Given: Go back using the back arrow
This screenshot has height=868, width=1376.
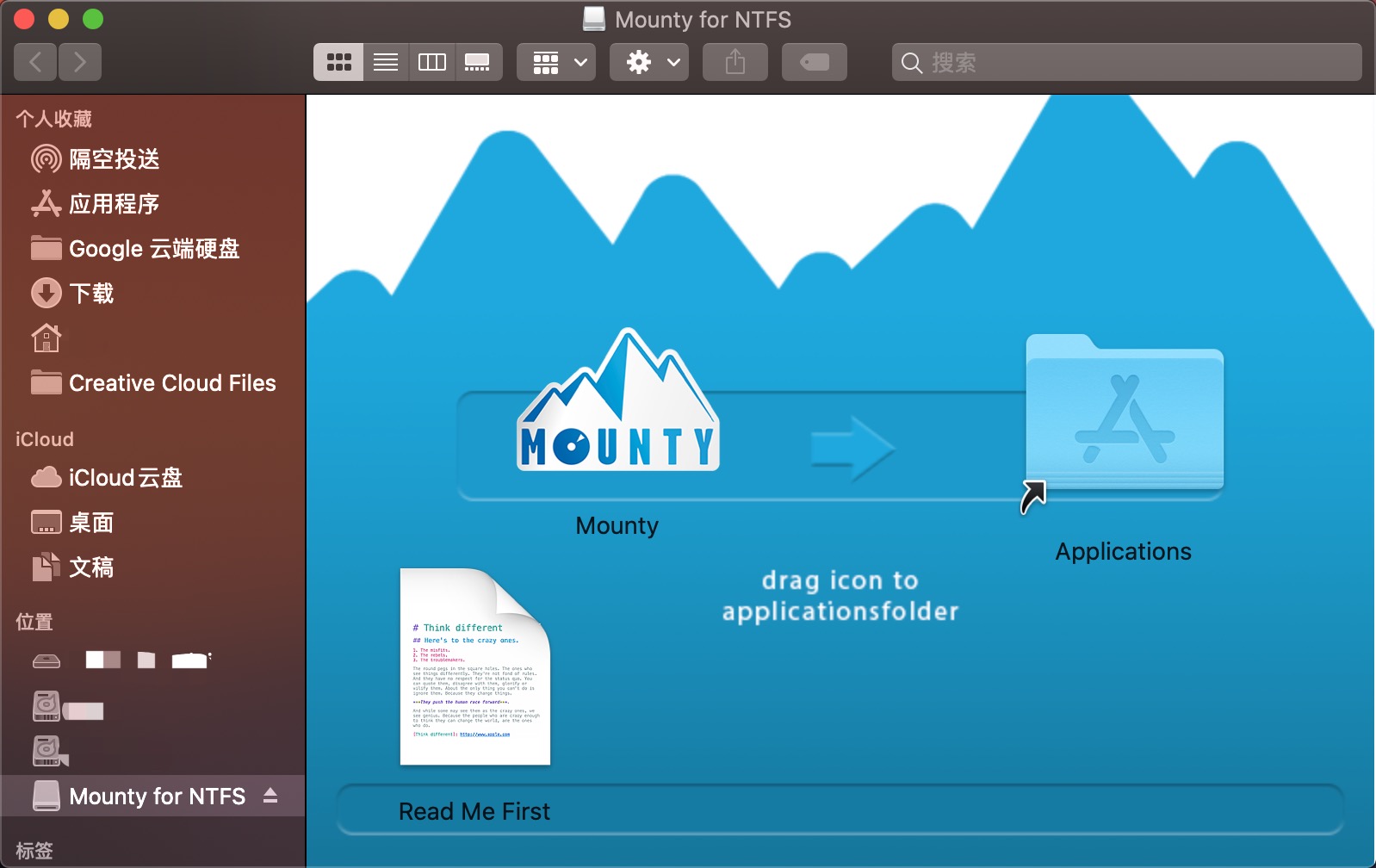Looking at the screenshot, I should pos(36,62).
